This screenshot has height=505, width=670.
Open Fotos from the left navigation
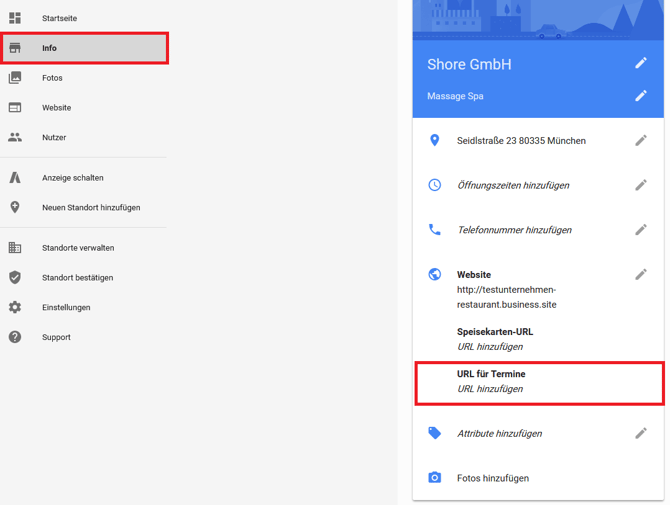(52, 78)
